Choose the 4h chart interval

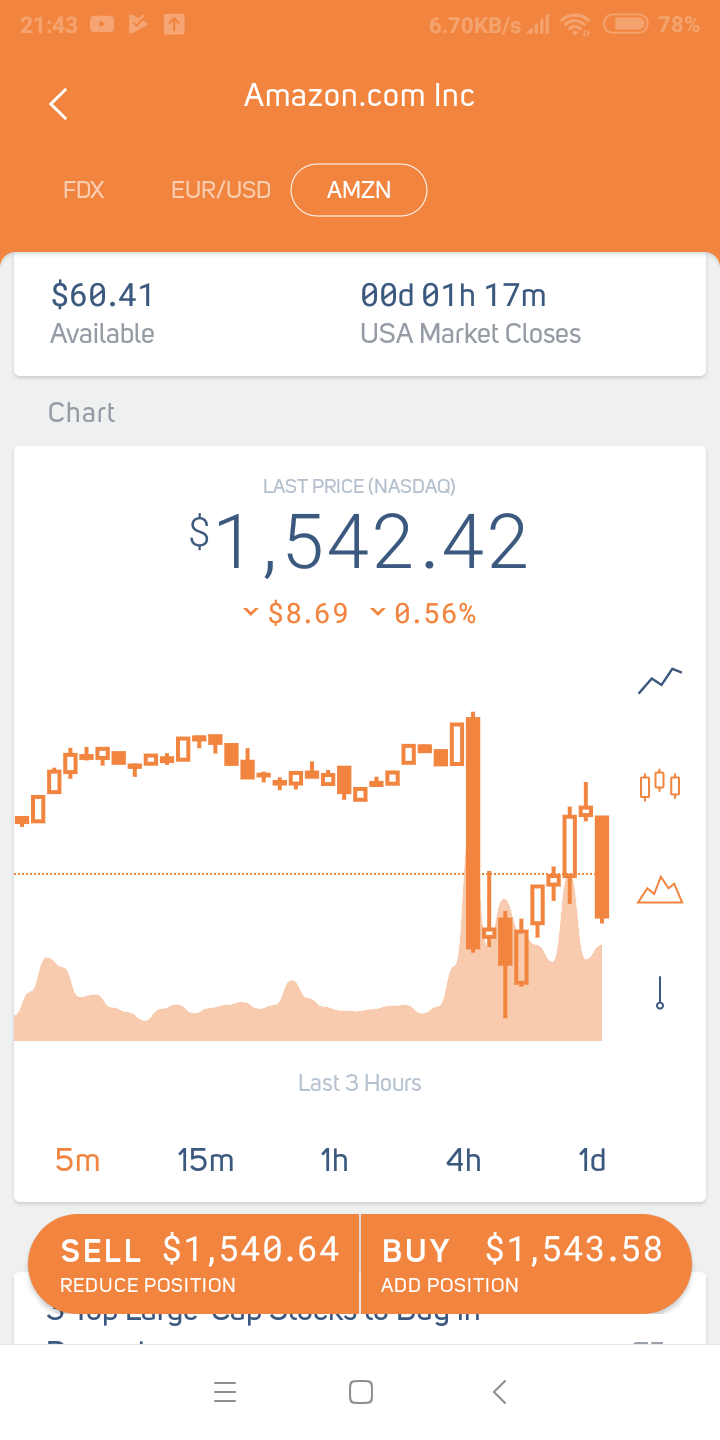(463, 1160)
